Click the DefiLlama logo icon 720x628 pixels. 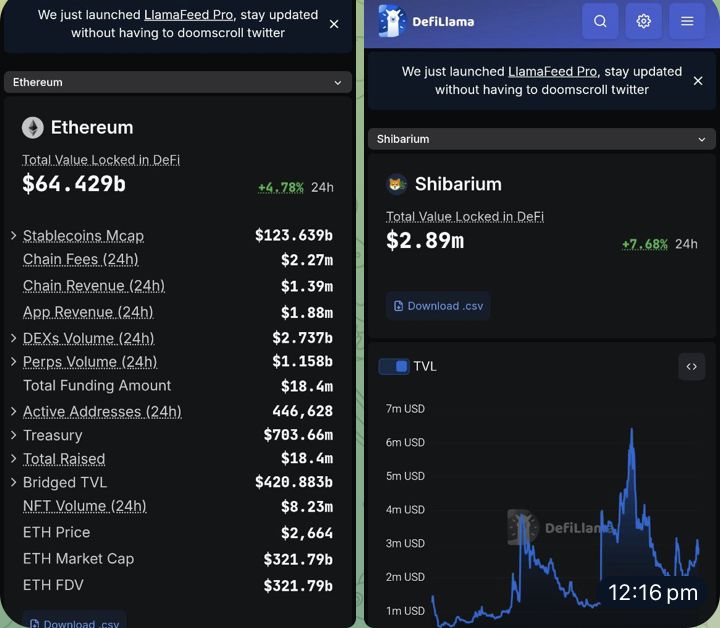392,21
